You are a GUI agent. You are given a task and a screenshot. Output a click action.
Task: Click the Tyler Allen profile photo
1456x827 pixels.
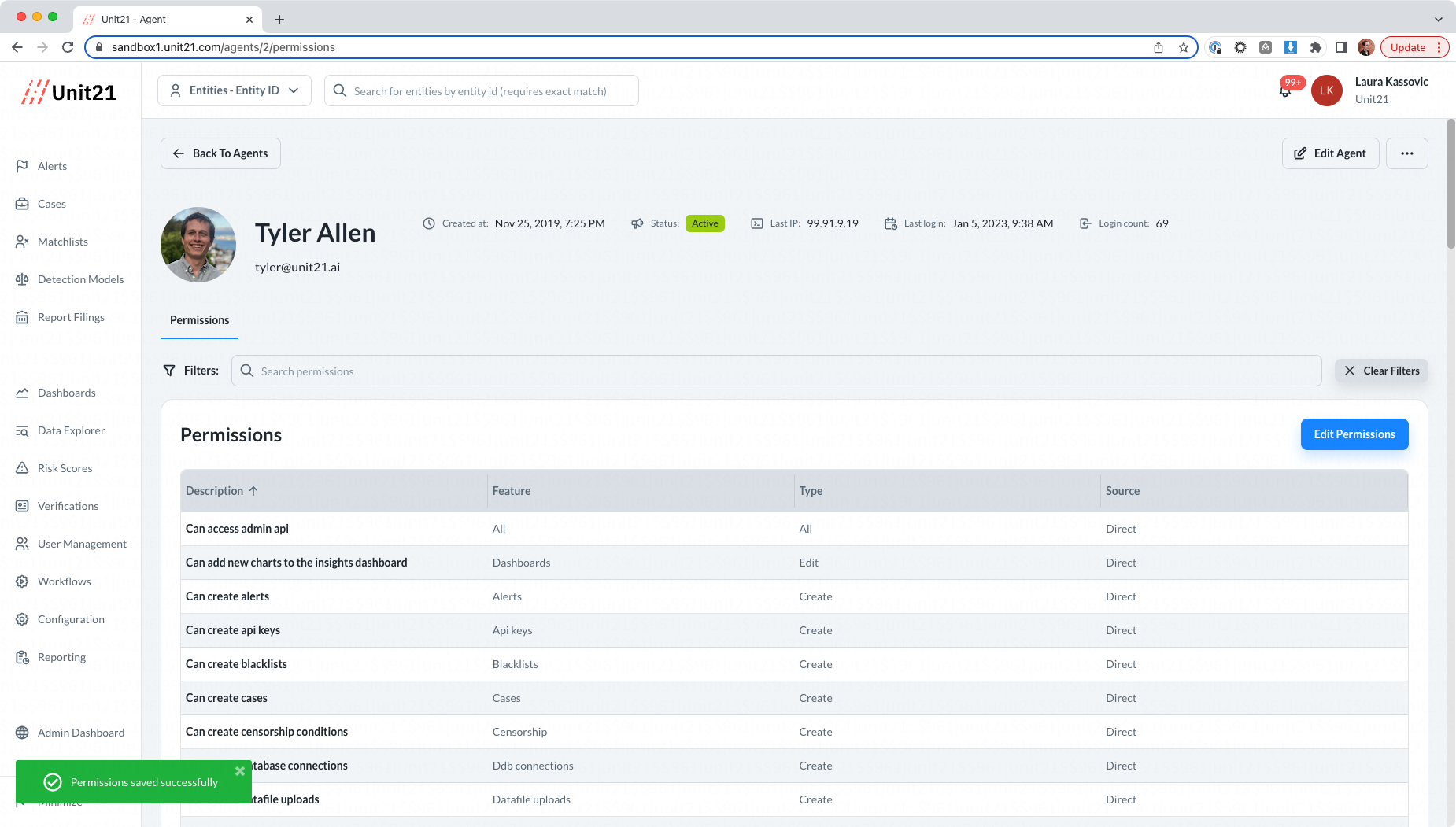(x=198, y=245)
